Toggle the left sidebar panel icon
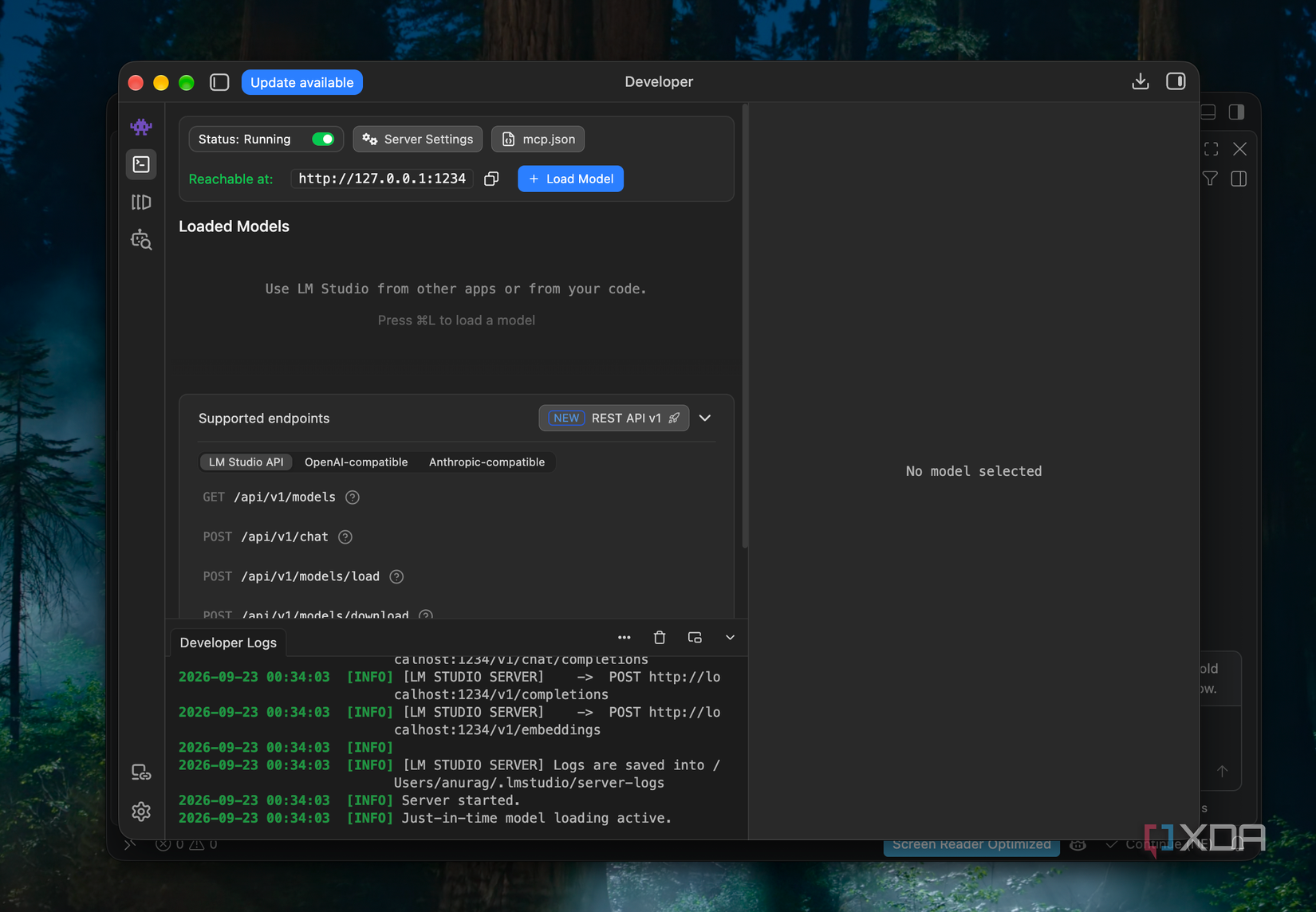1316x912 pixels. [219, 82]
